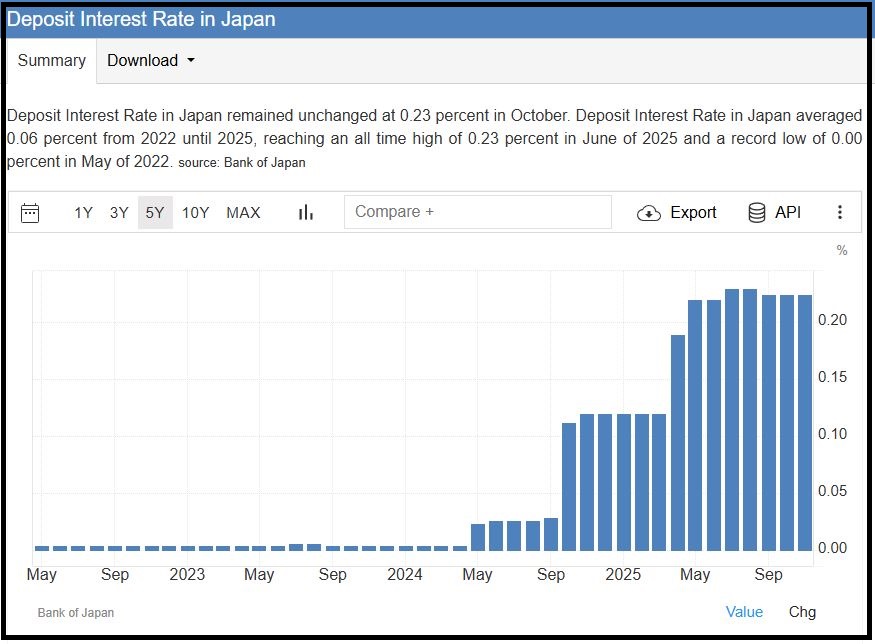Image resolution: width=875 pixels, height=644 pixels.
Task: Select the Value view below chart
Action: [744, 612]
